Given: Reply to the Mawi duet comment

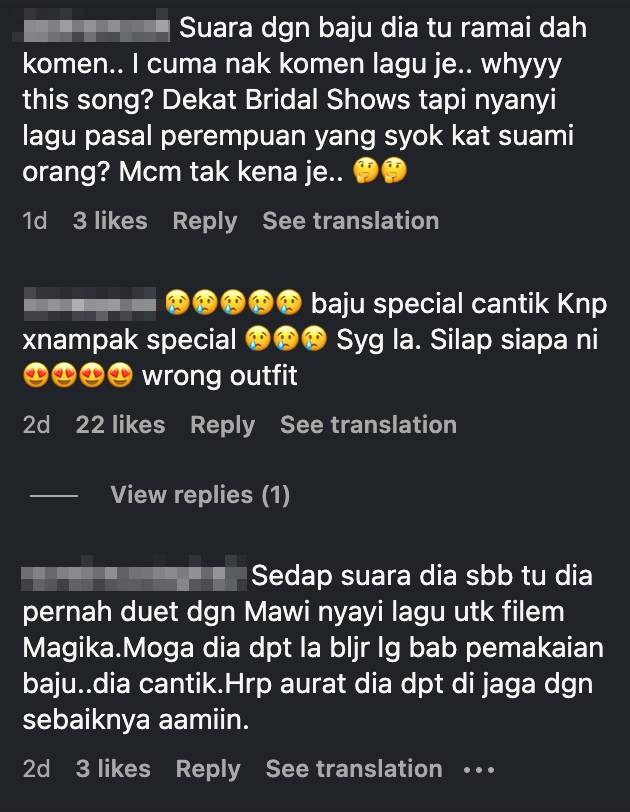Looking at the screenshot, I should [208, 769].
